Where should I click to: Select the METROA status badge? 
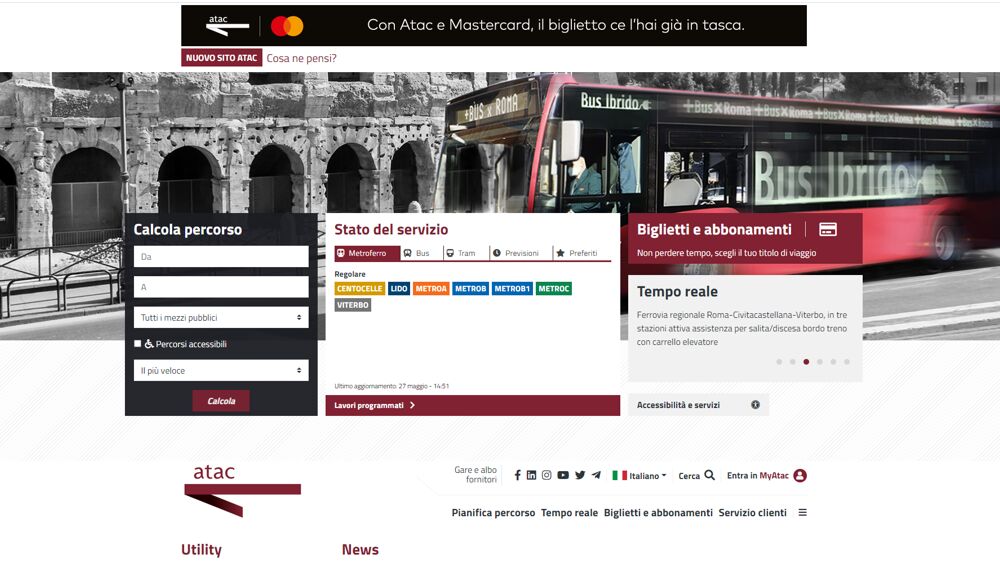pyautogui.click(x=431, y=289)
